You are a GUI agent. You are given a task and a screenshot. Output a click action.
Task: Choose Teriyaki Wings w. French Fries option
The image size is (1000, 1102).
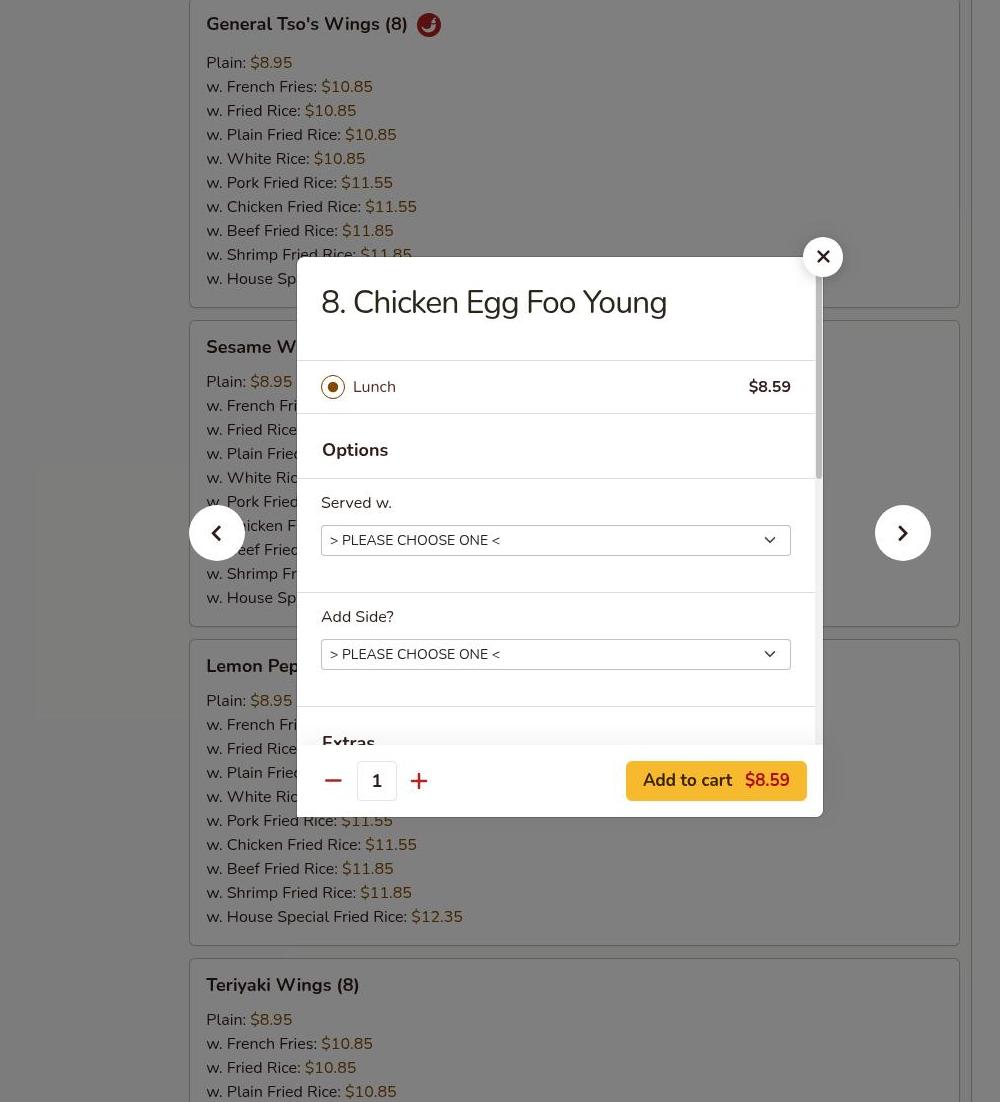click(289, 1044)
